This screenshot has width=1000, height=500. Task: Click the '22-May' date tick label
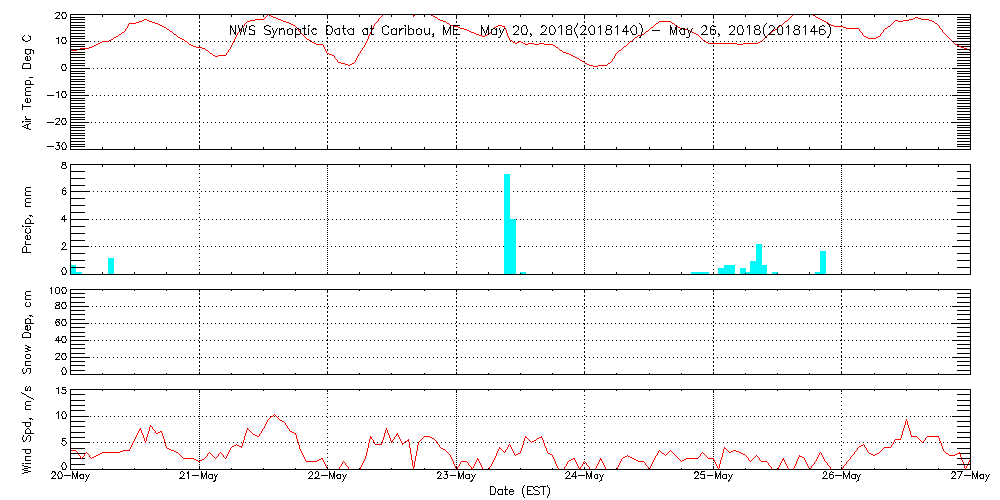pyautogui.click(x=328, y=477)
